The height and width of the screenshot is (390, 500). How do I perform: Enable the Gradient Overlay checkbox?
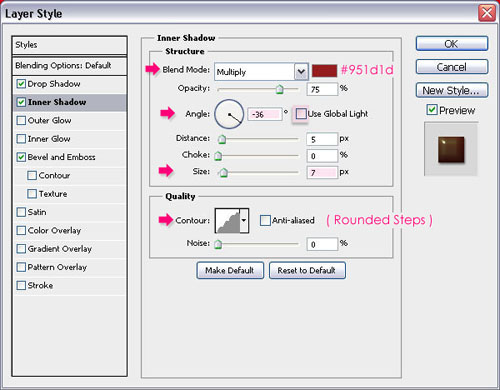21,249
